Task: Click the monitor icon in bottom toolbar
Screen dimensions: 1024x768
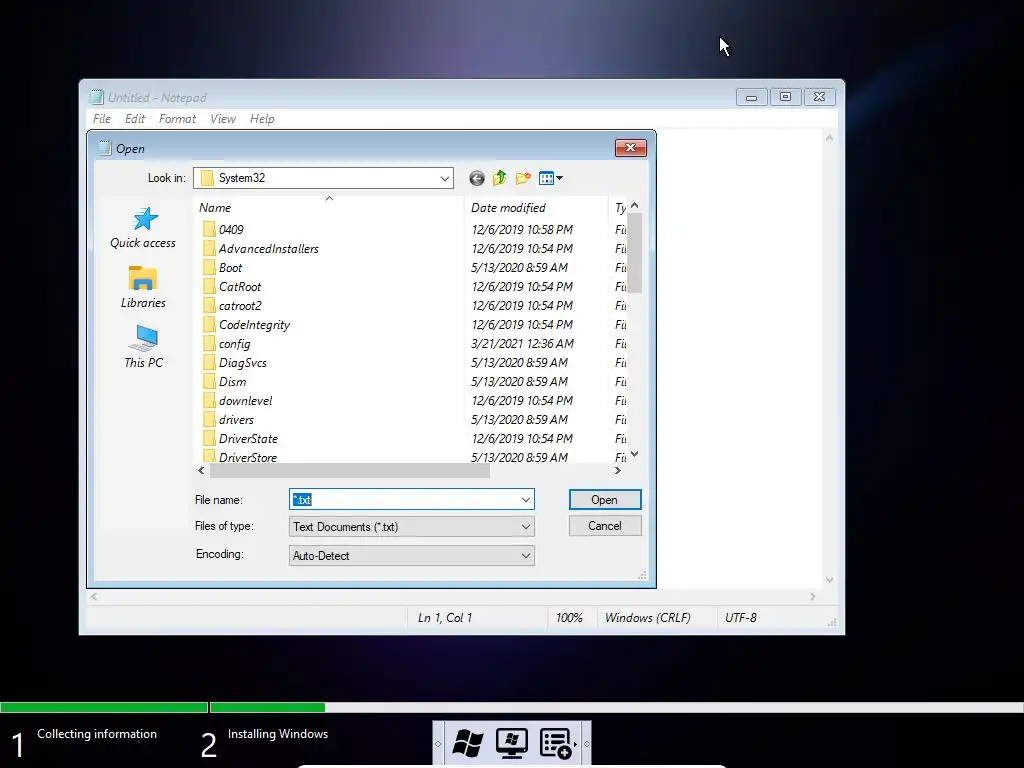Action: click(x=511, y=743)
